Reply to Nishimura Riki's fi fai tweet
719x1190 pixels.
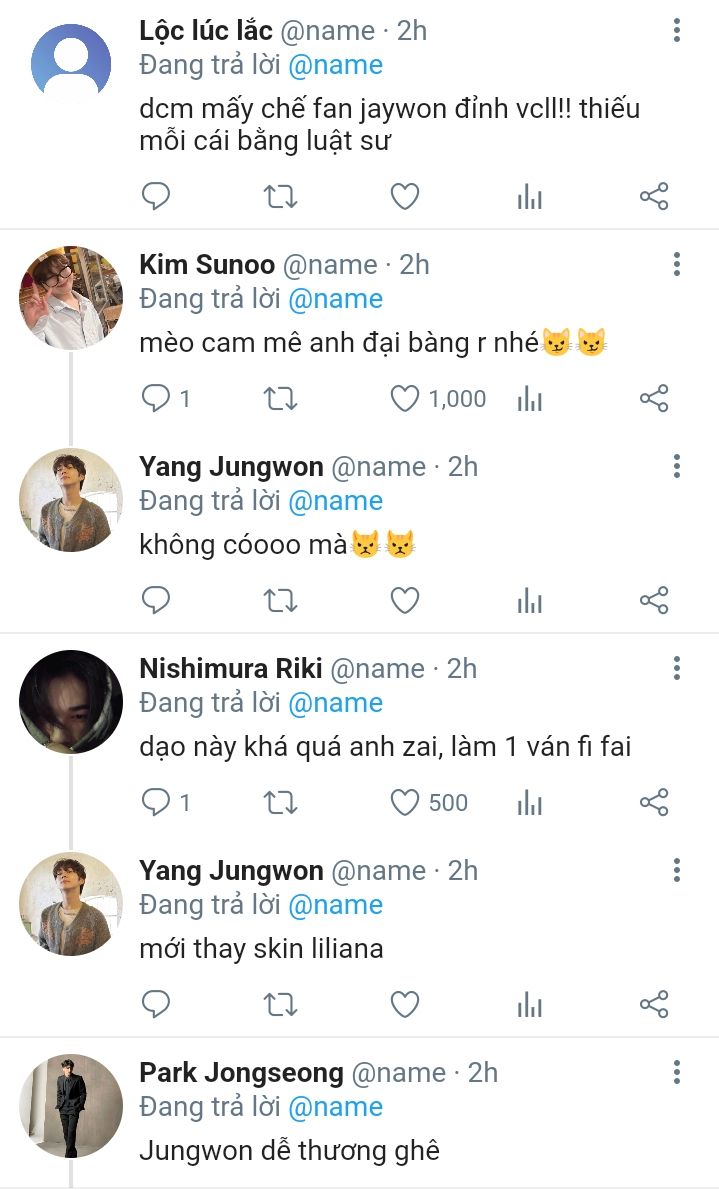coord(156,803)
